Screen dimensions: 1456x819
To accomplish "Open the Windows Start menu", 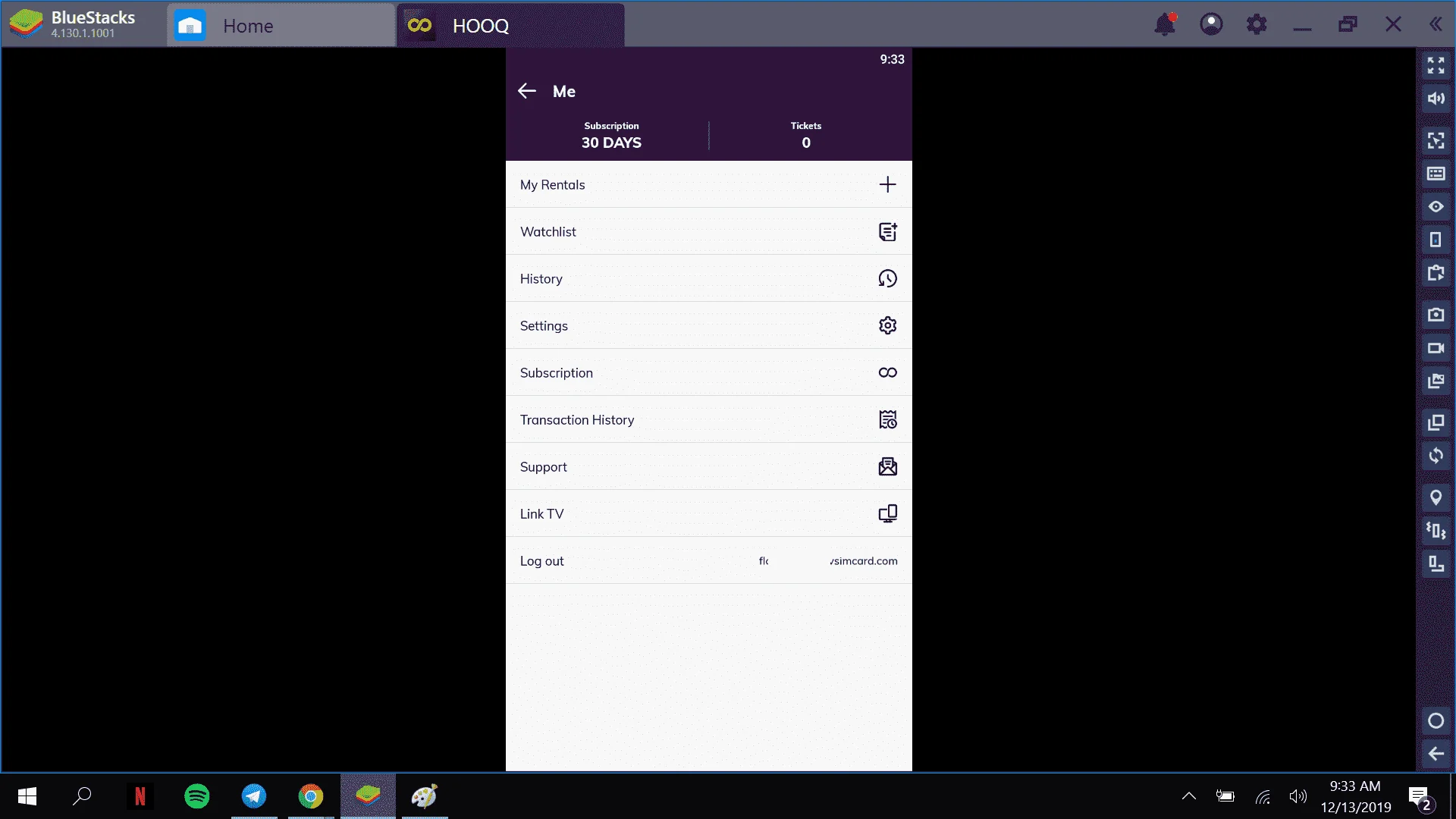I will [27, 796].
